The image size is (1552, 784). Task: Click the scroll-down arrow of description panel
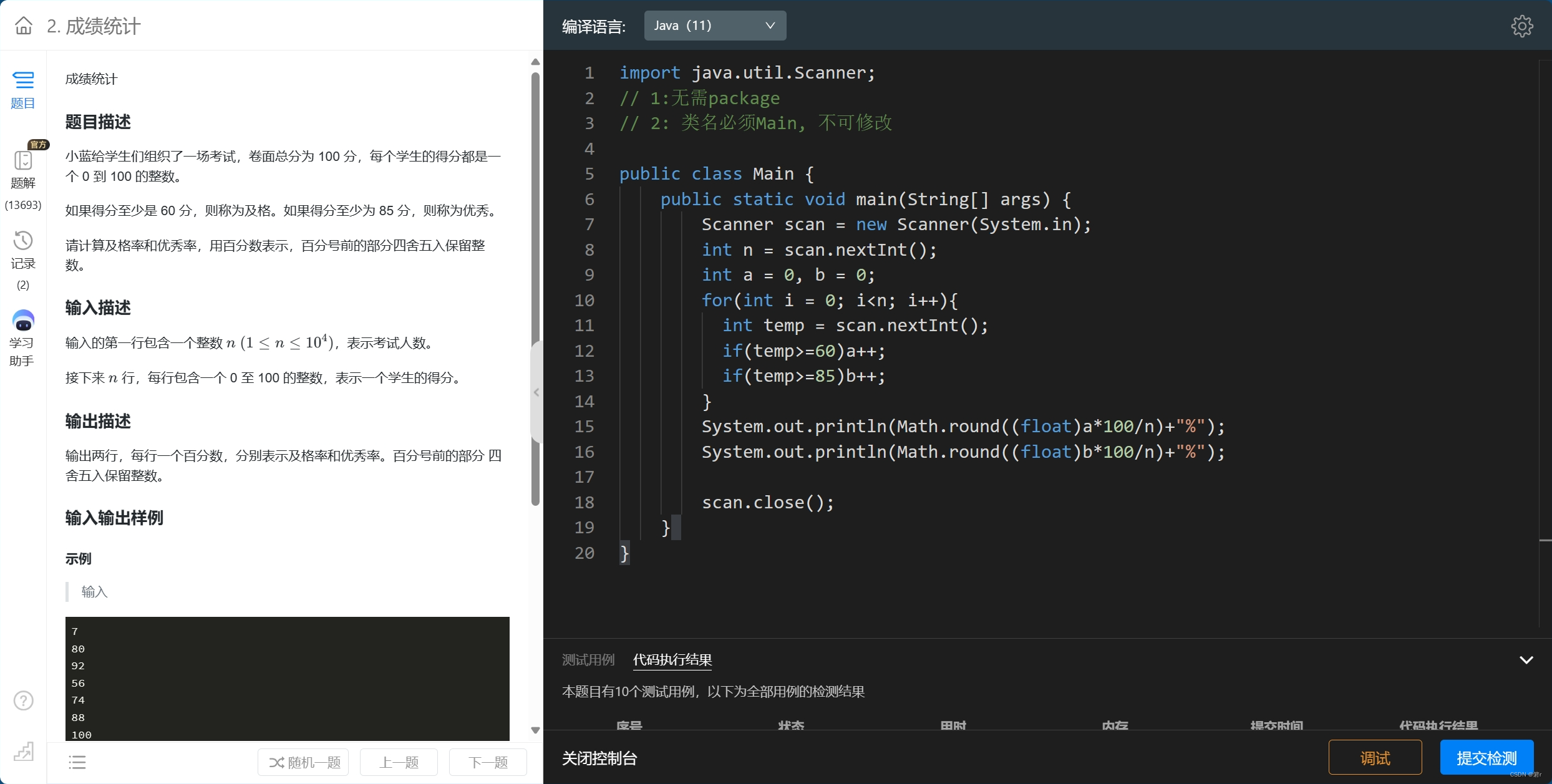coord(535,730)
